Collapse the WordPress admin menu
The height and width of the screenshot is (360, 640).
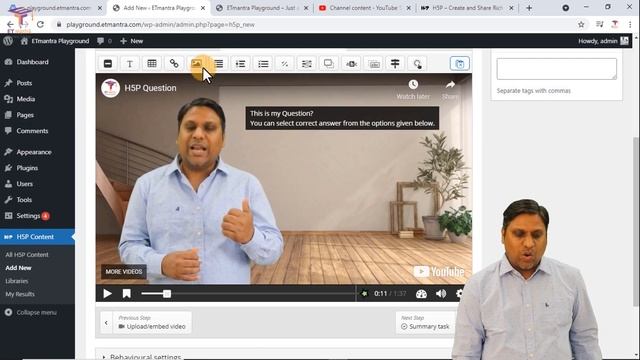click(x=31, y=312)
